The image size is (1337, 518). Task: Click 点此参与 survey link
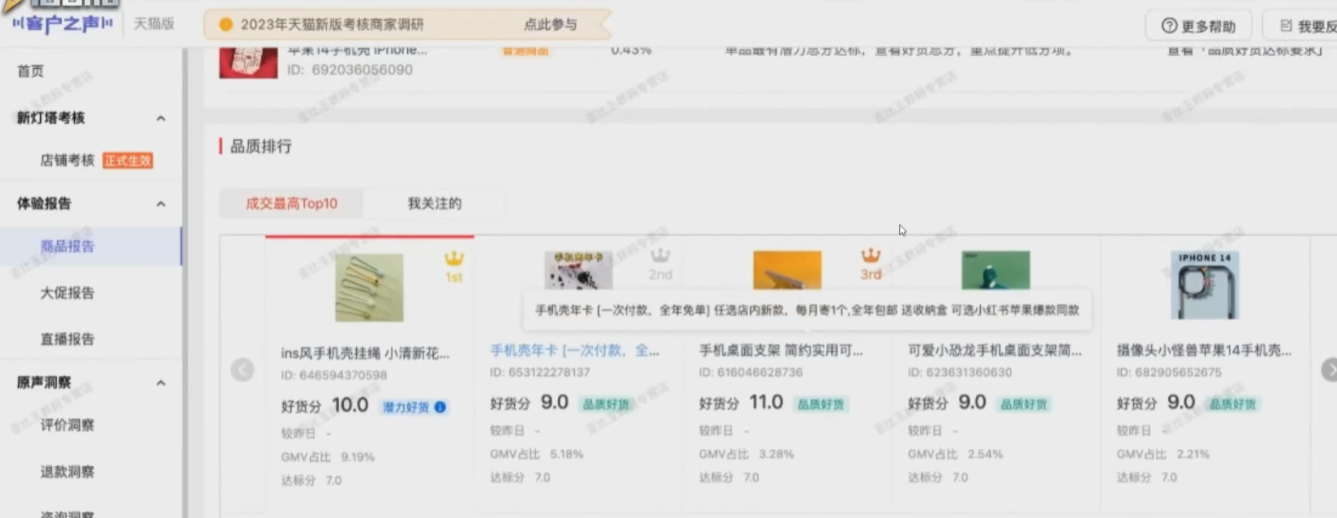click(x=550, y=24)
